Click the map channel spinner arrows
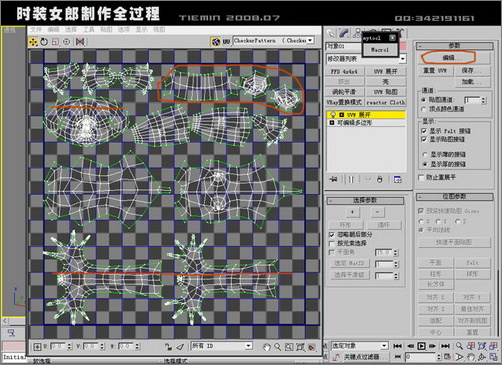 coord(484,100)
